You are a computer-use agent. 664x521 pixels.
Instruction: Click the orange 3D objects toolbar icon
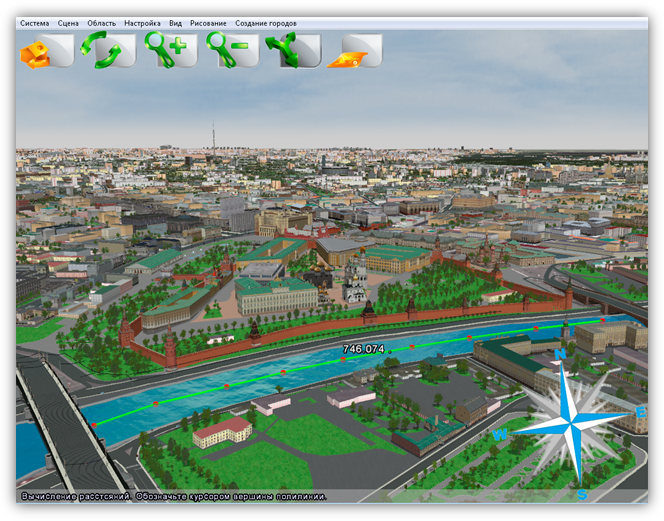46,50
